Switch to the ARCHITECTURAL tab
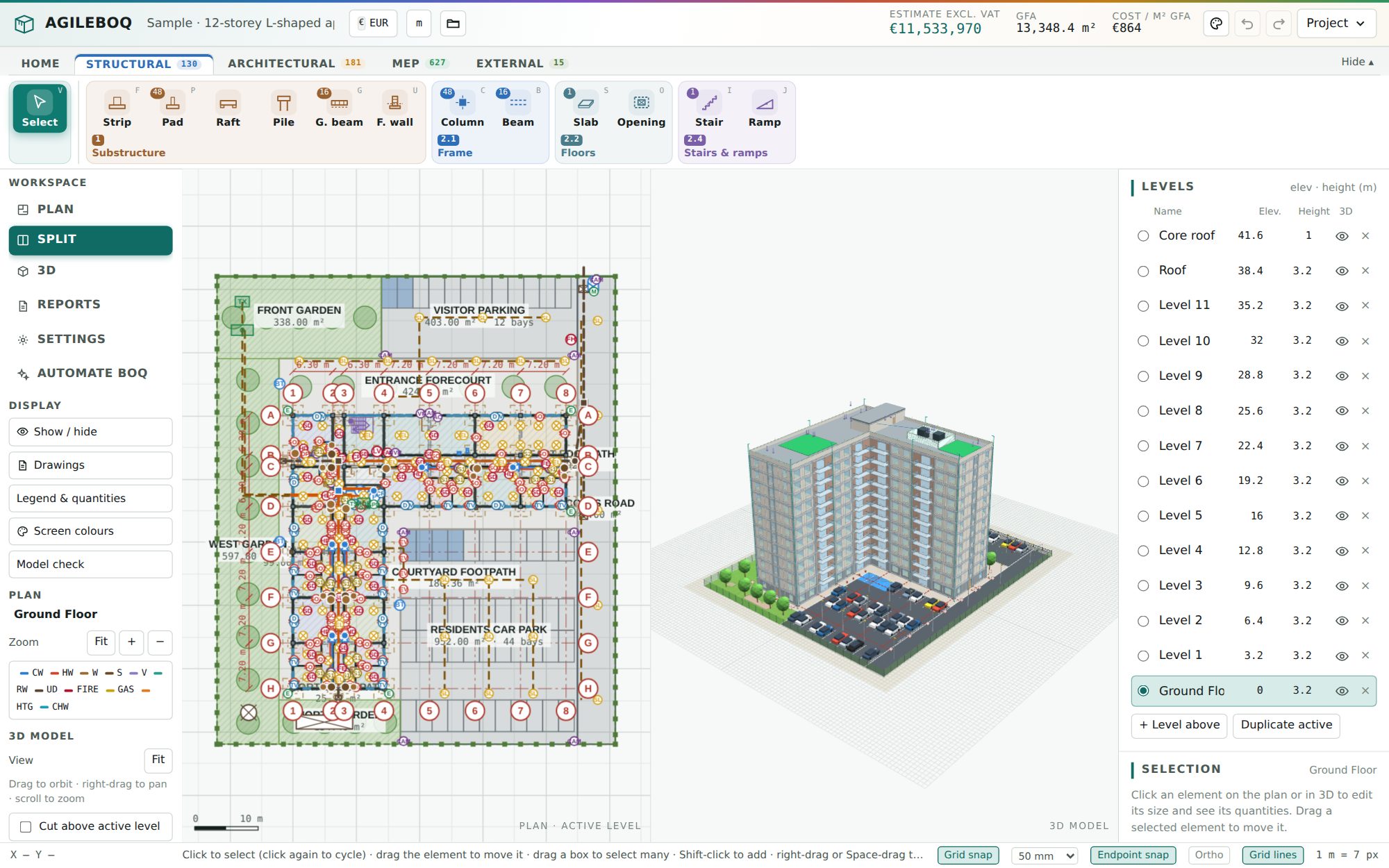1389x868 pixels. coord(295,63)
